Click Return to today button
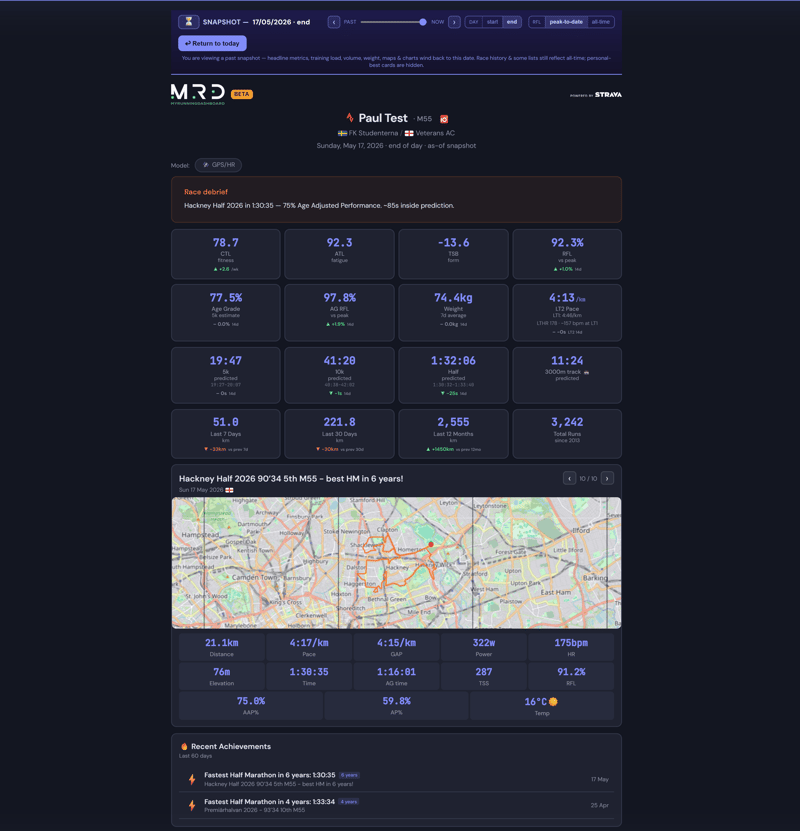The image size is (800, 831). click(x=212, y=43)
